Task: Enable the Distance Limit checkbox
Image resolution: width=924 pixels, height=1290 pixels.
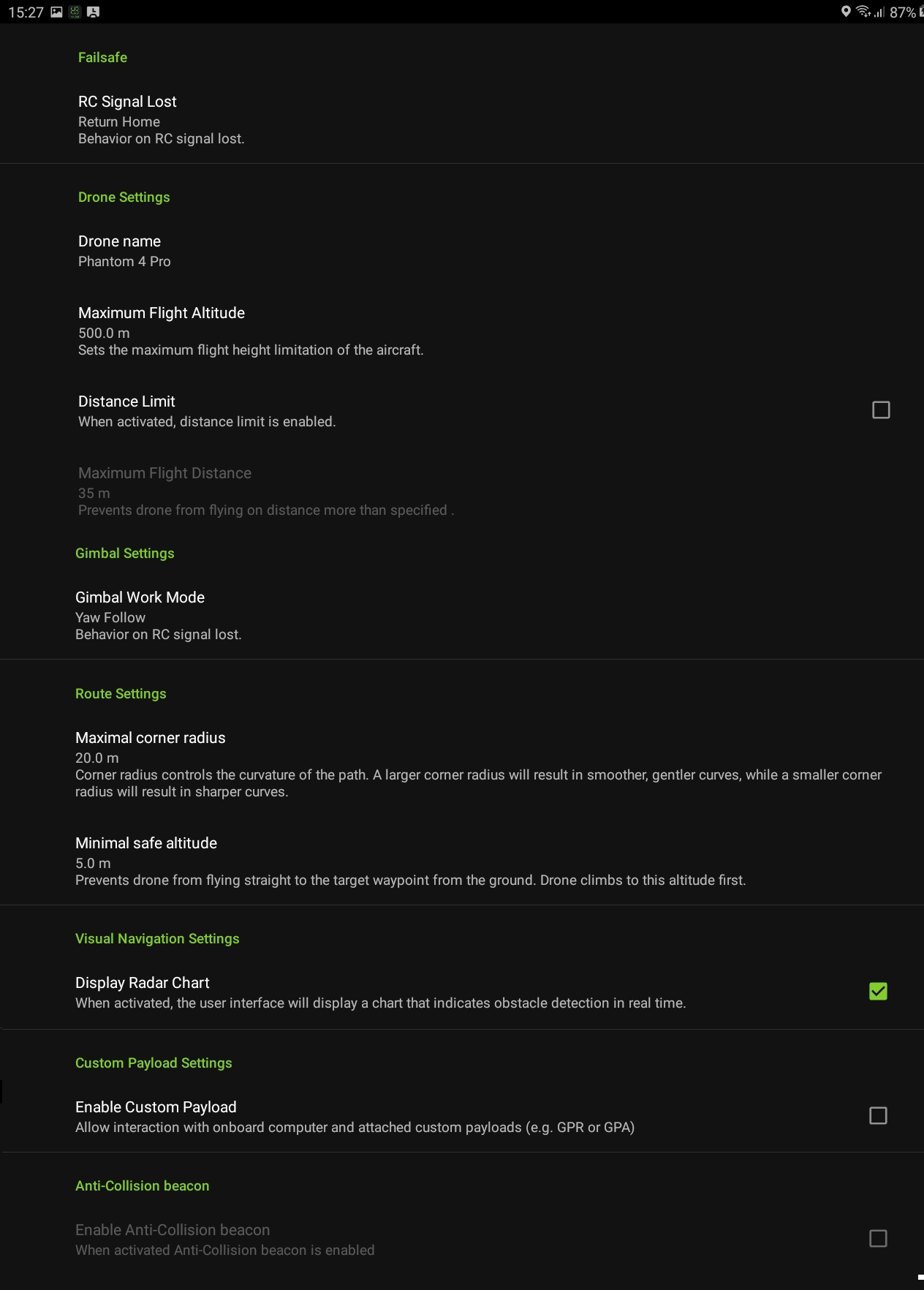Action: [881, 410]
